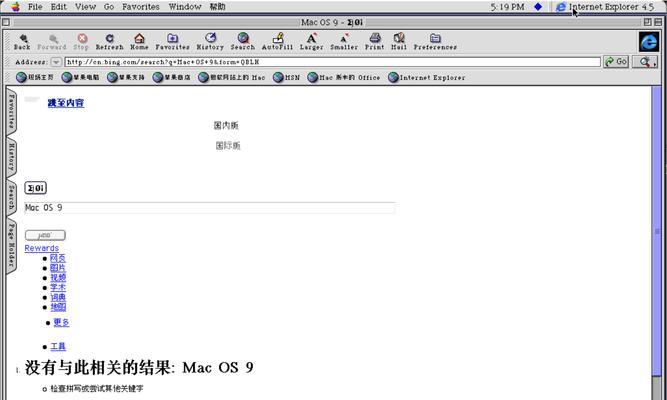The width and height of the screenshot is (667, 400).
Task: Open the Favorites menu in menu bar
Action: click(141, 7)
